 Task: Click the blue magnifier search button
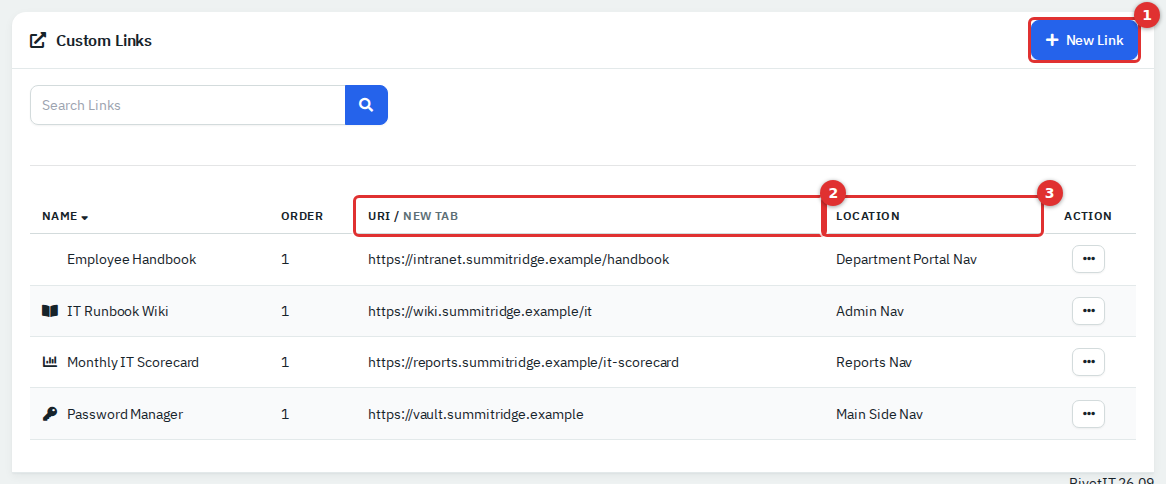click(366, 105)
